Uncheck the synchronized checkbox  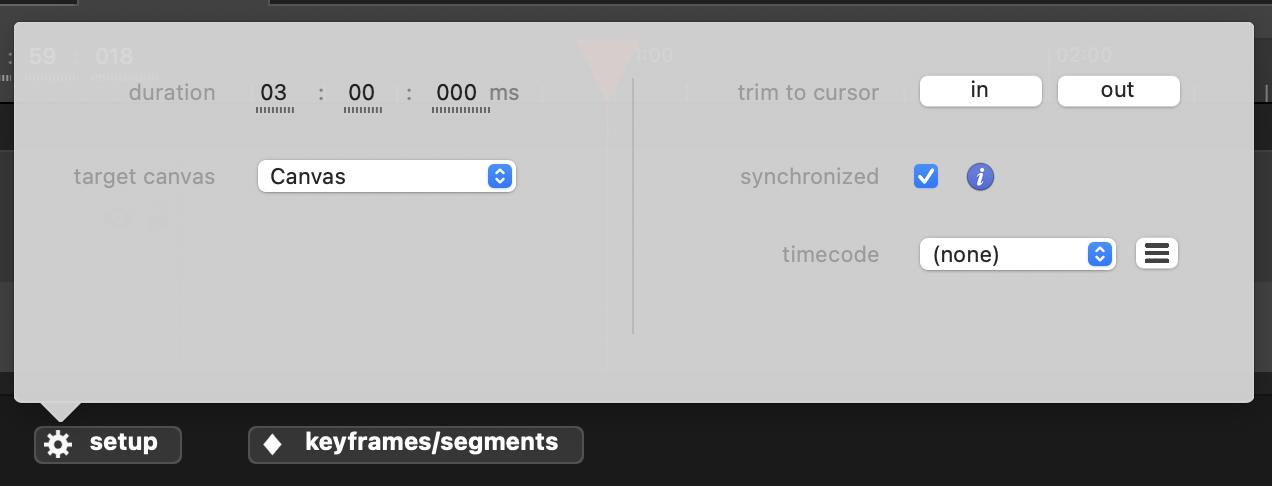point(926,177)
